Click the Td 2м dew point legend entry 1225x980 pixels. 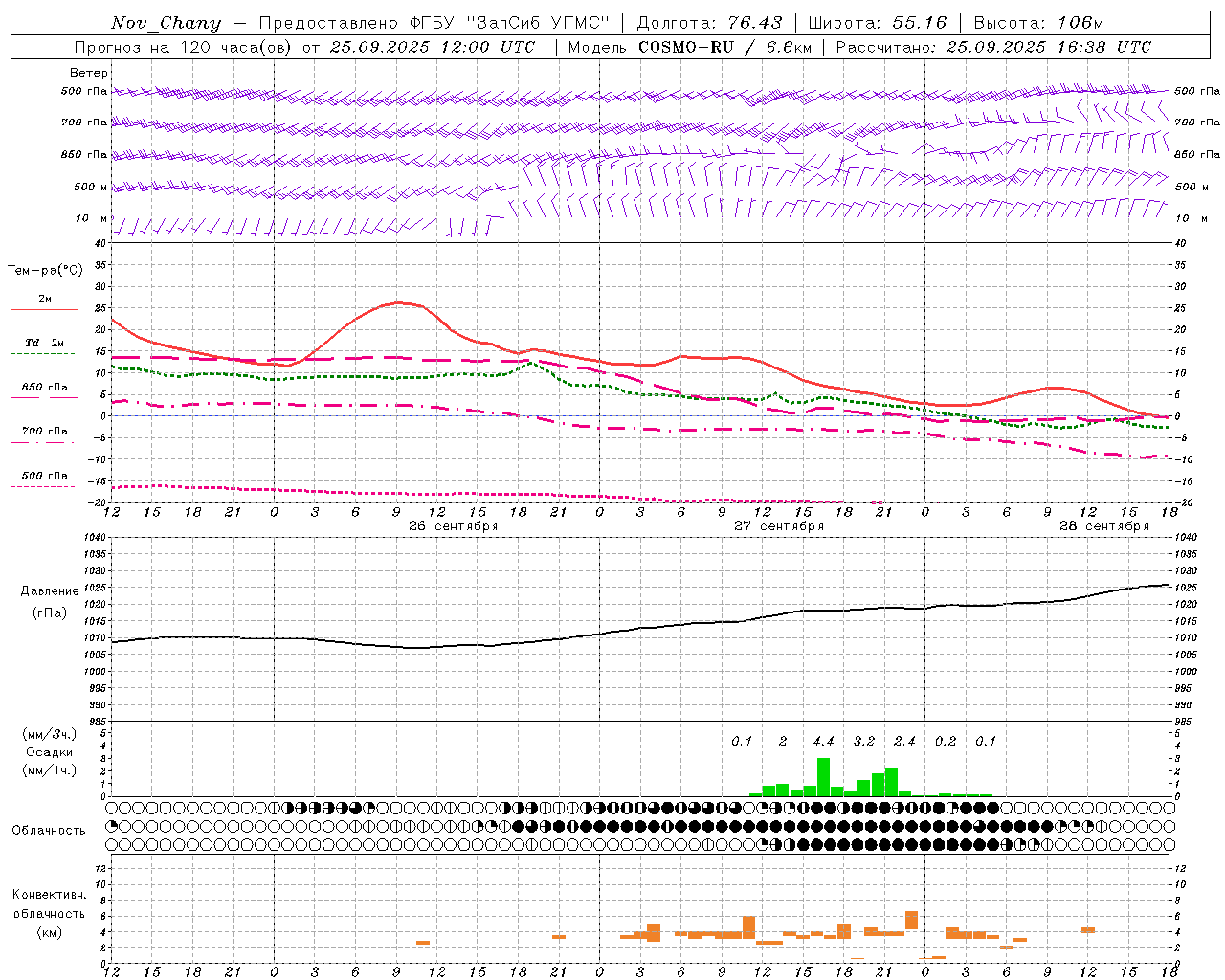click(45, 343)
